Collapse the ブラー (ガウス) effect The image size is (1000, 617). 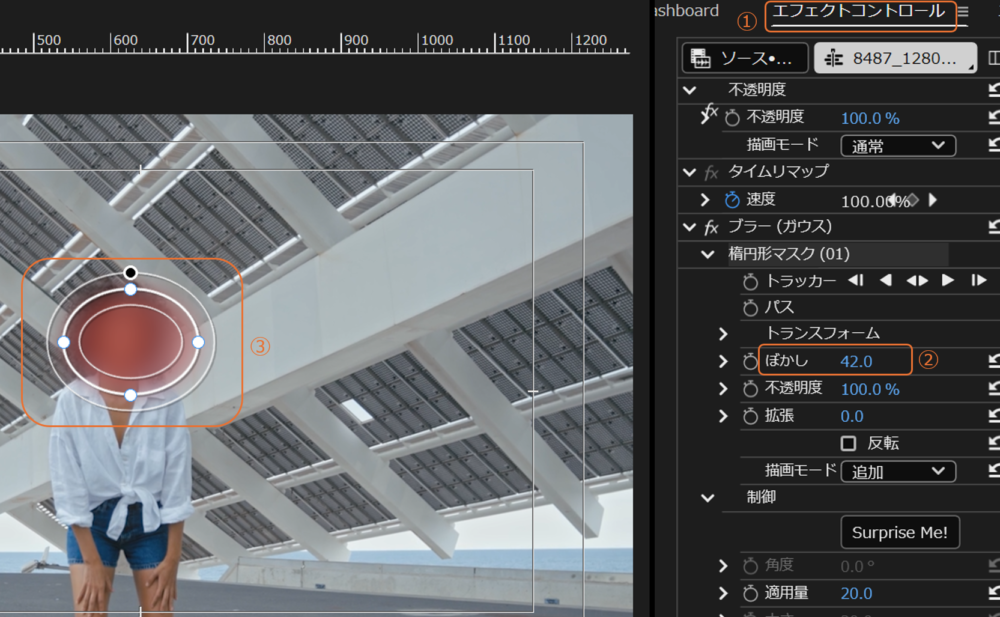(x=689, y=227)
